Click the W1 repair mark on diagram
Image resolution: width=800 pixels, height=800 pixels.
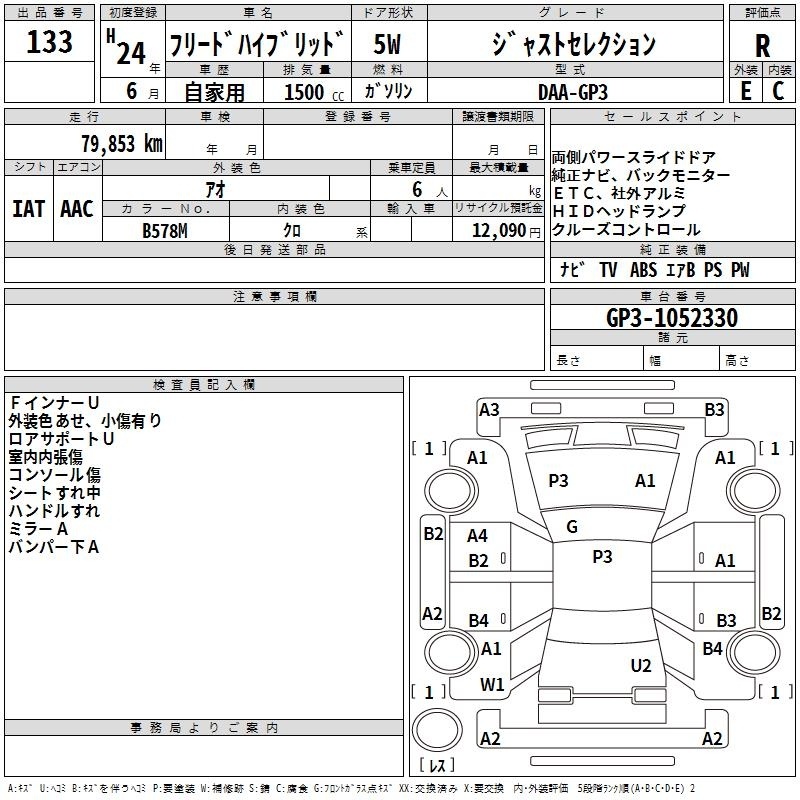[x=491, y=685]
